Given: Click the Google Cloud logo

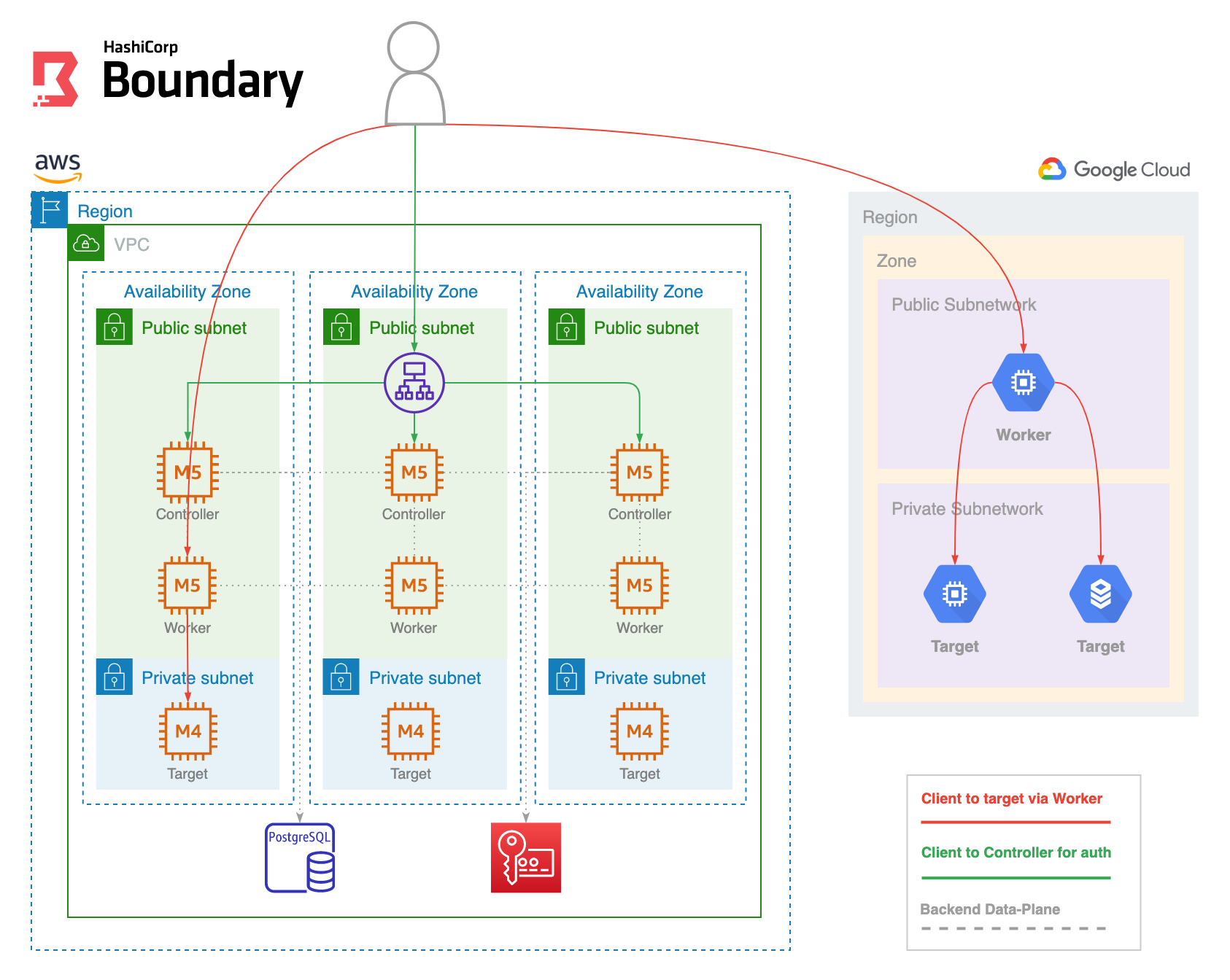Looking at the screenshot, I should coord(1114,170).
